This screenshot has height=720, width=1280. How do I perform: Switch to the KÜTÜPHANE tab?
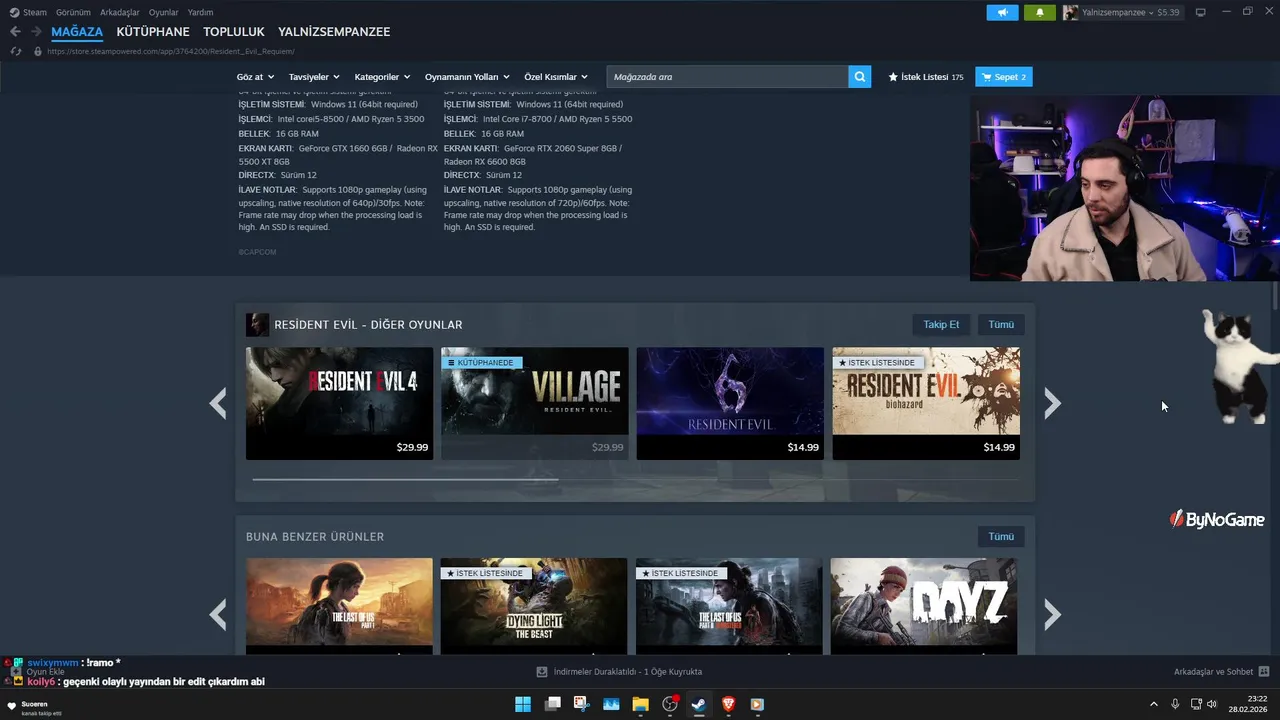pos(153,32)
